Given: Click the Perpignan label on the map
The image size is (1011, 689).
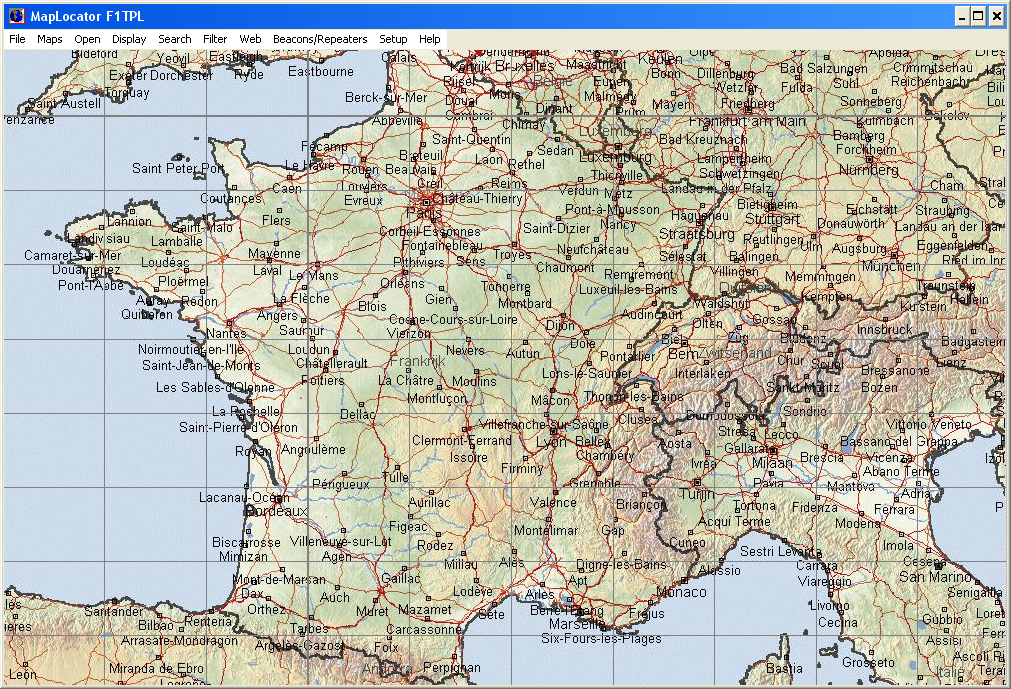Looking at the screenshot, I should click(452, 668).
